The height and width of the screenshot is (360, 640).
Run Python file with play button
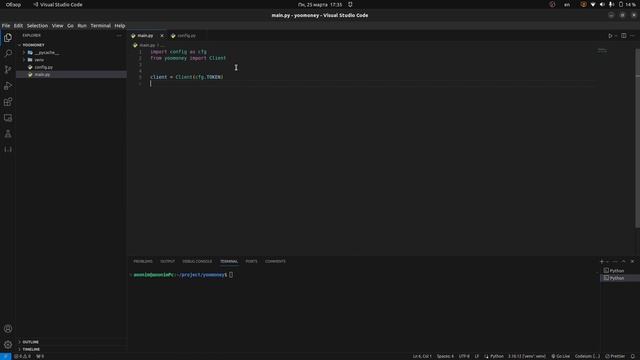(x=610, y=36)
